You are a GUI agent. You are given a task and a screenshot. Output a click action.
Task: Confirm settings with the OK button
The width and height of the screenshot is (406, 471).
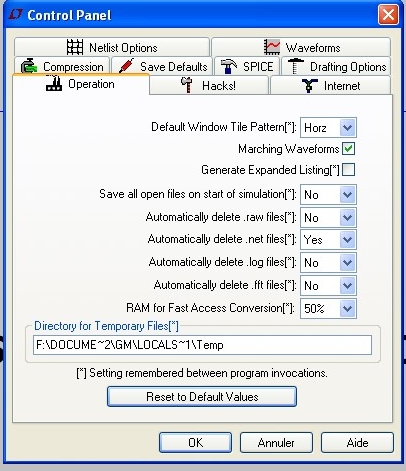click(195, 442)
